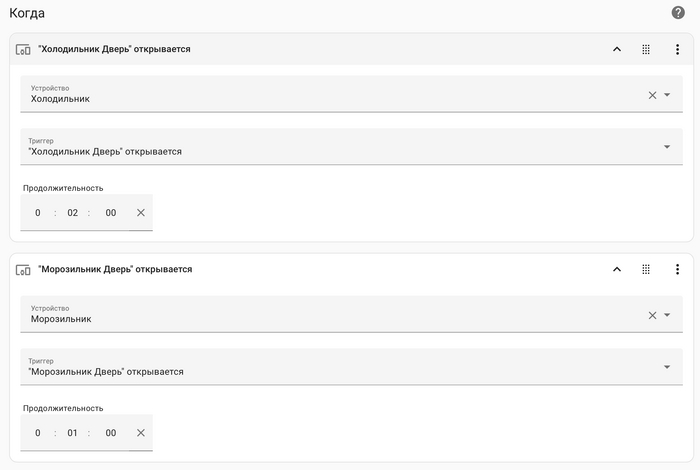This screenshot has height=470, width=700.
Task: Open help for the Когда section
Action: 678,13
